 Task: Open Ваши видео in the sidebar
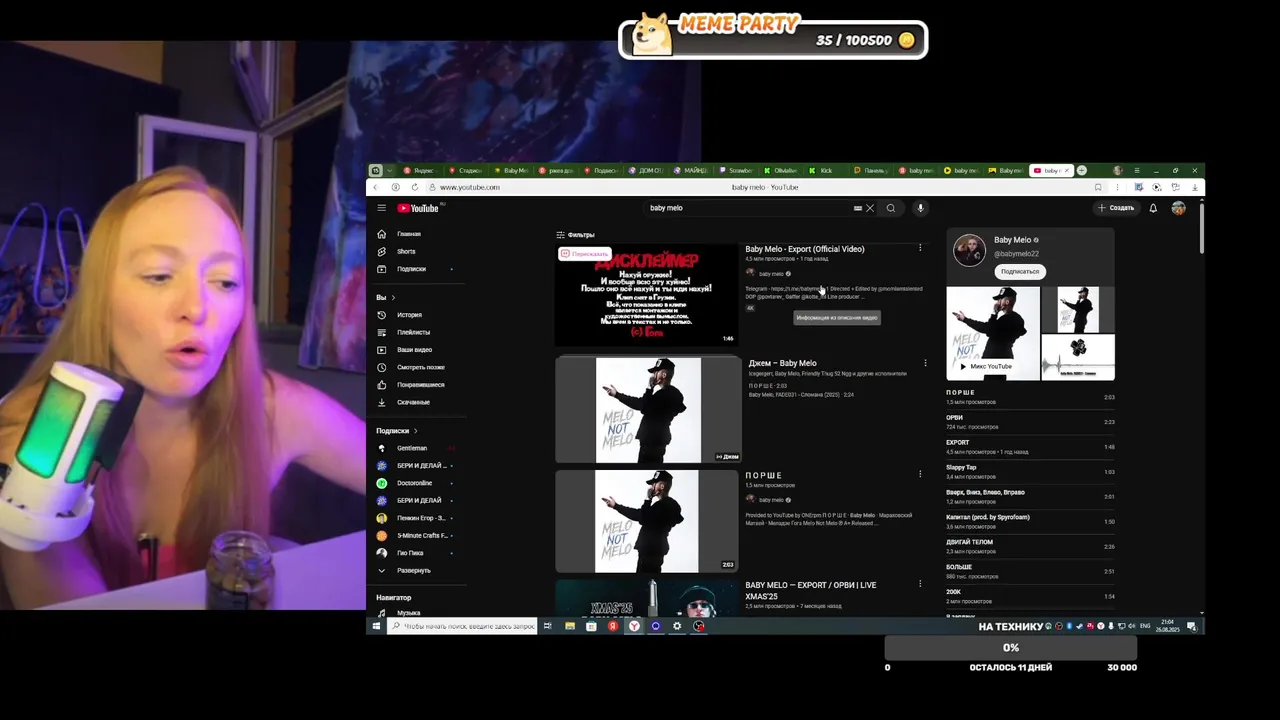pyautogui.click(x=414, y=350)
